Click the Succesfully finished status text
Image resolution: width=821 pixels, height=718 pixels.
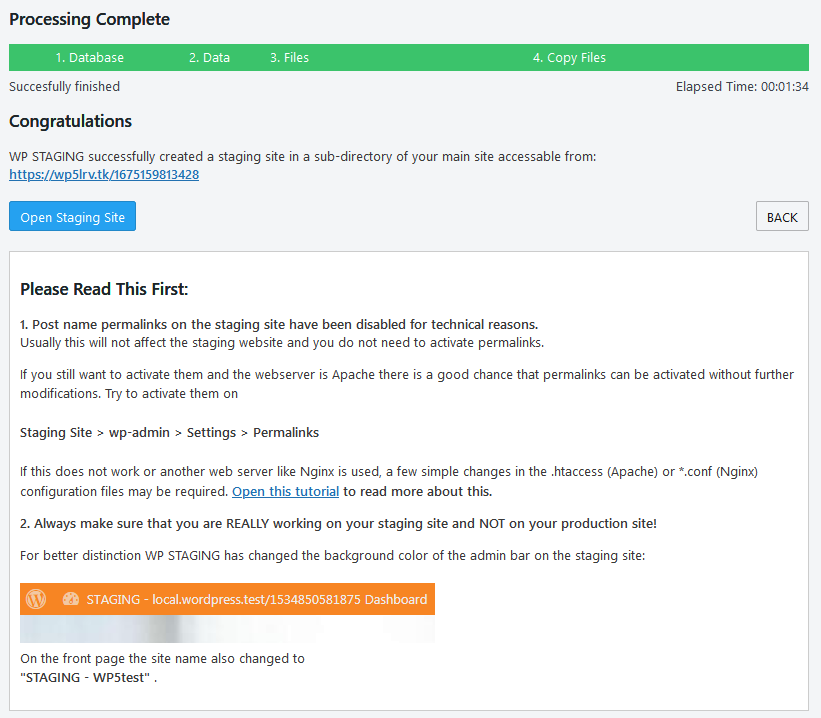tap(64, 86)
